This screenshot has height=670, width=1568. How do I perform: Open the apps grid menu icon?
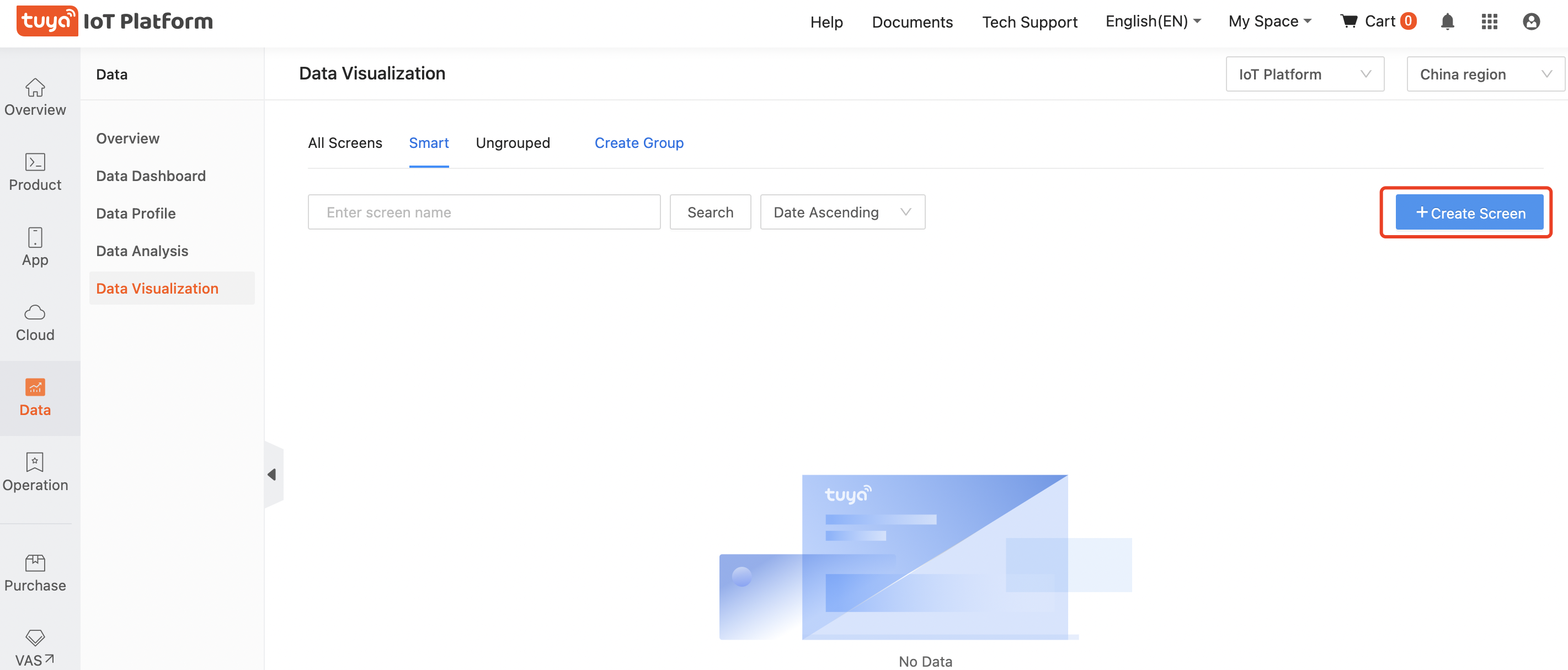(x=1489, y=22)
